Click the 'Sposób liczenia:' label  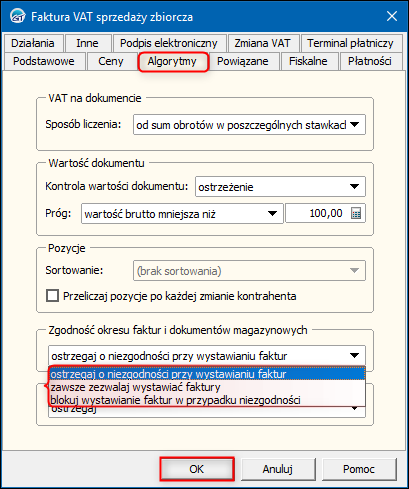click(83, 124)
